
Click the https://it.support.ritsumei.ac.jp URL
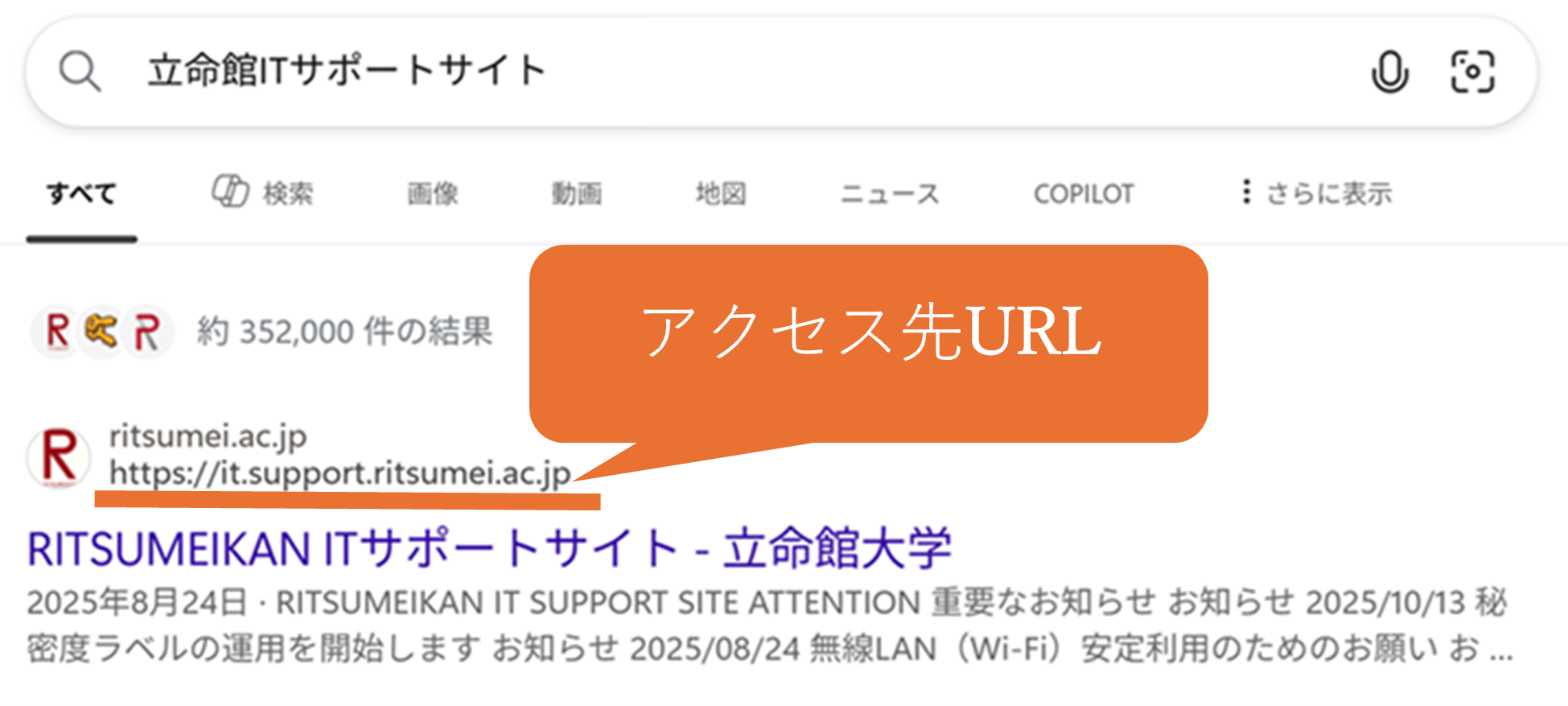[340, 473]
